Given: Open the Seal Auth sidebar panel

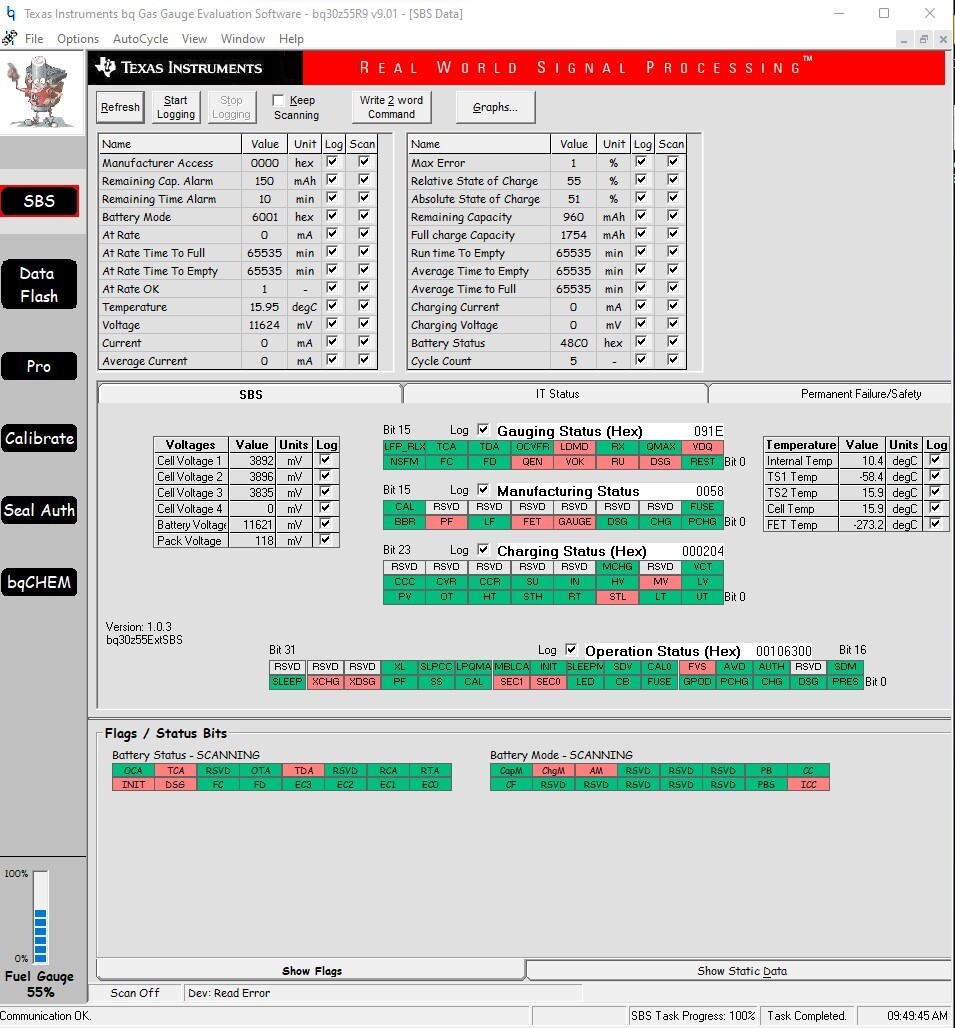Looking at the screenshot, I should [39, 510].
